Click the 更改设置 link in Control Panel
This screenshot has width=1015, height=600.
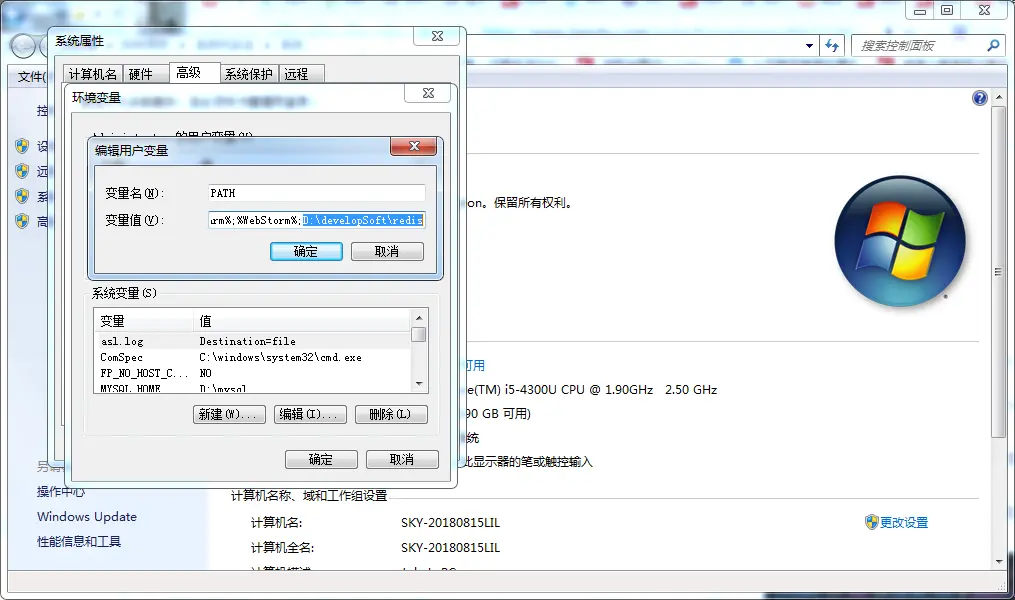(x=904, y=522)
